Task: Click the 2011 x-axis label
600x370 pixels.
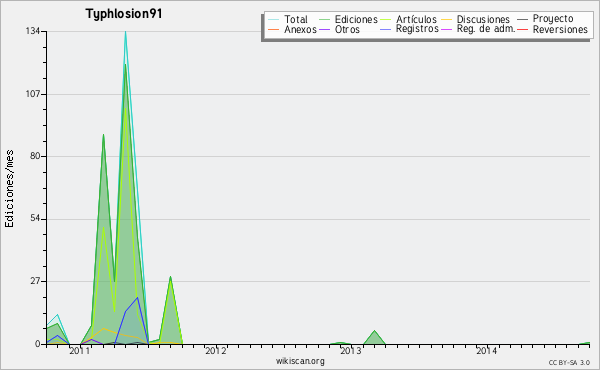Action: coord(80,350)
